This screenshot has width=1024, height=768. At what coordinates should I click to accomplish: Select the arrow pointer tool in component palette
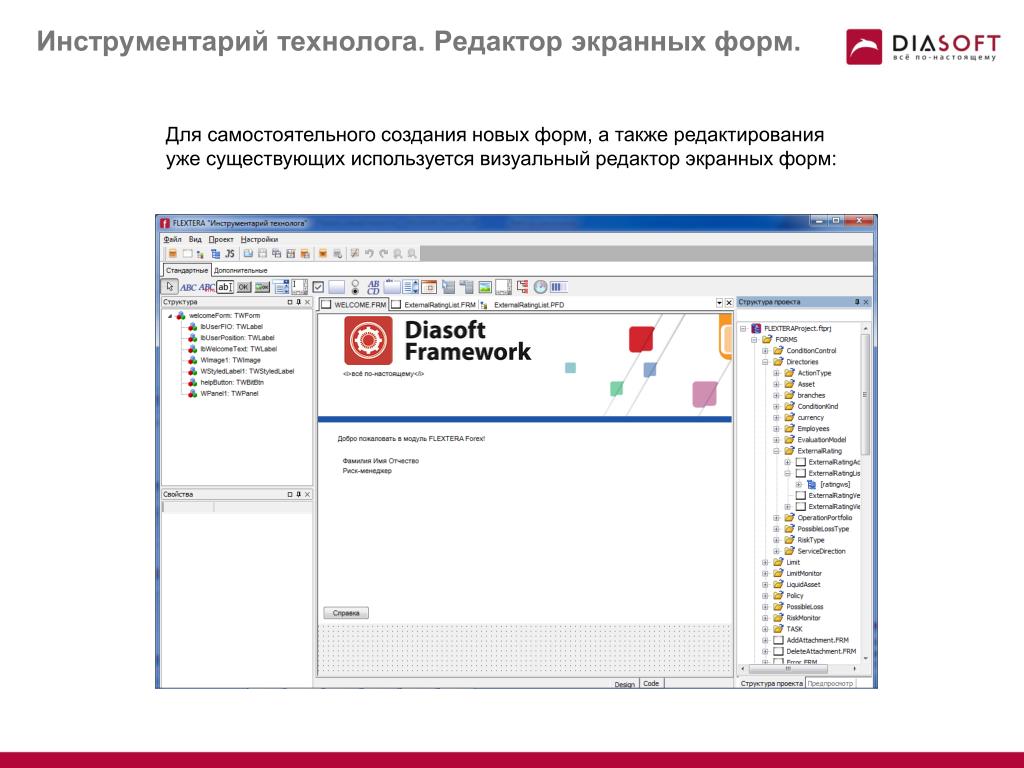[170, 287]
